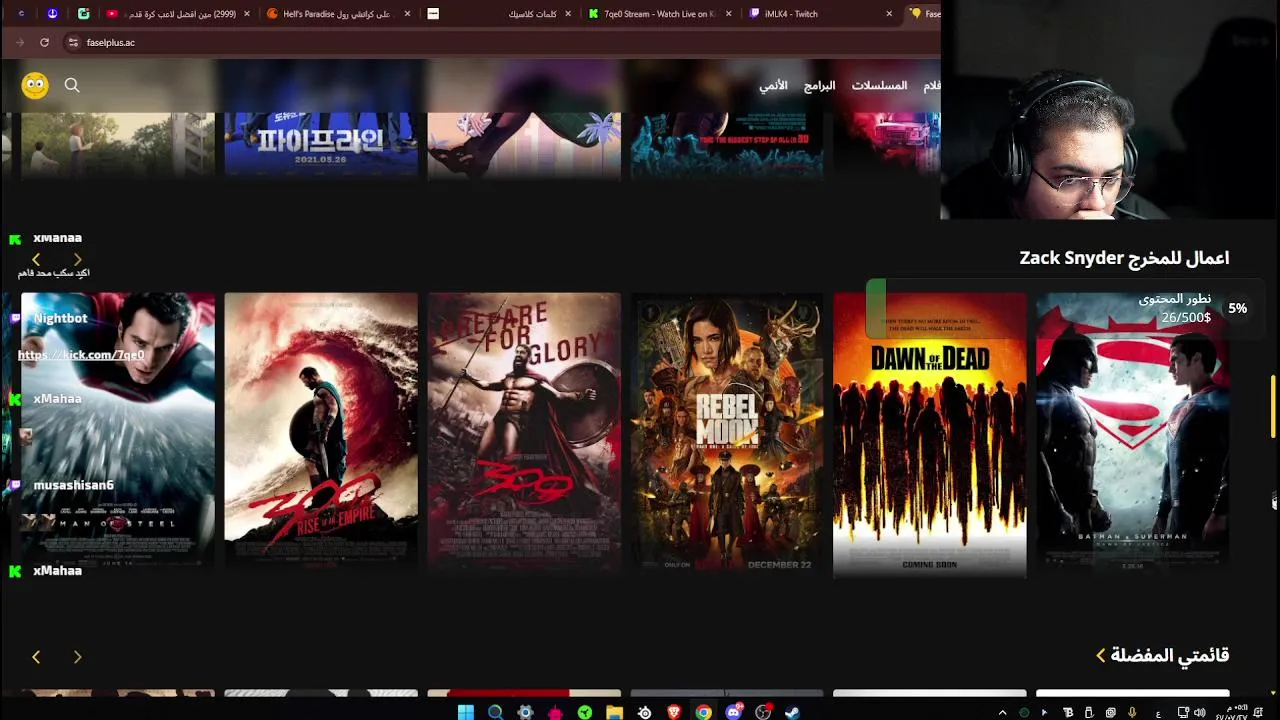Open Brave browser from the taskbar
The height and width of the screenshot is (720, 1280).
pyautogui.click(x=674, y=712)
